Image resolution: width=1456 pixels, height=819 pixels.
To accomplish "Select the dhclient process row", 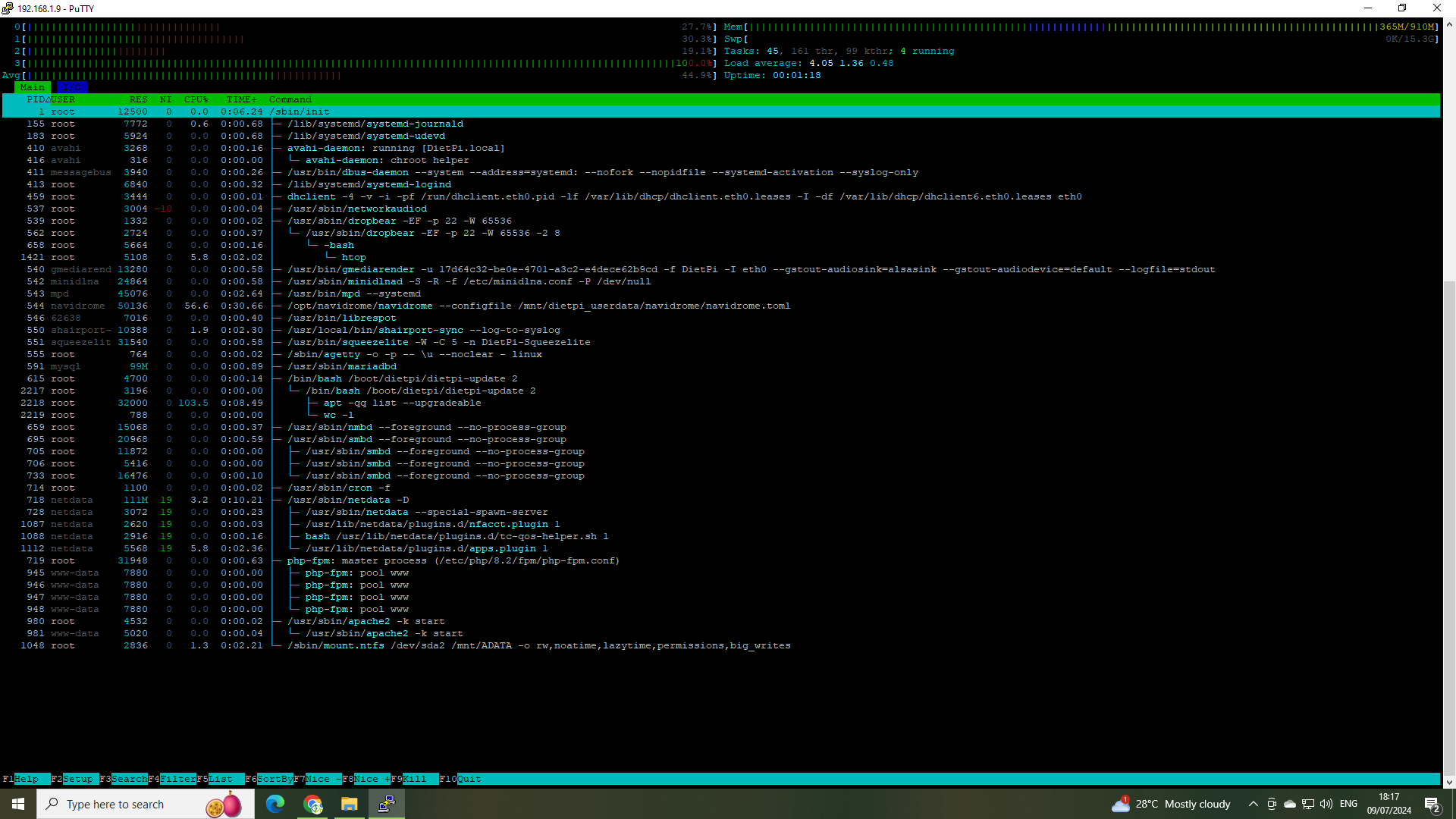I will coord(720,196).
